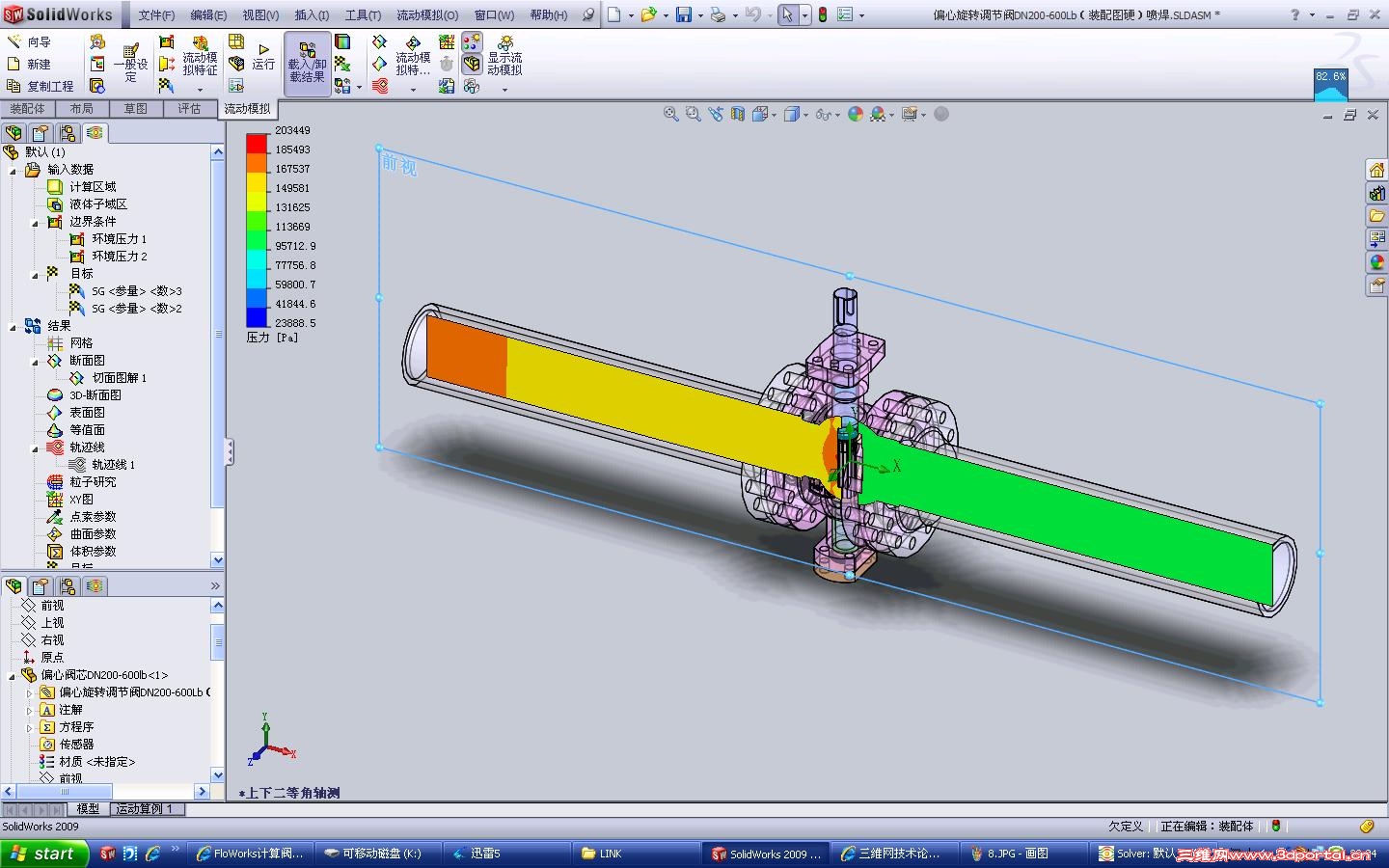Image resolution: width=1389 pixels, height=868 pixels.
Task: Collapse the 结果 tree node
Action: [14, 326]
